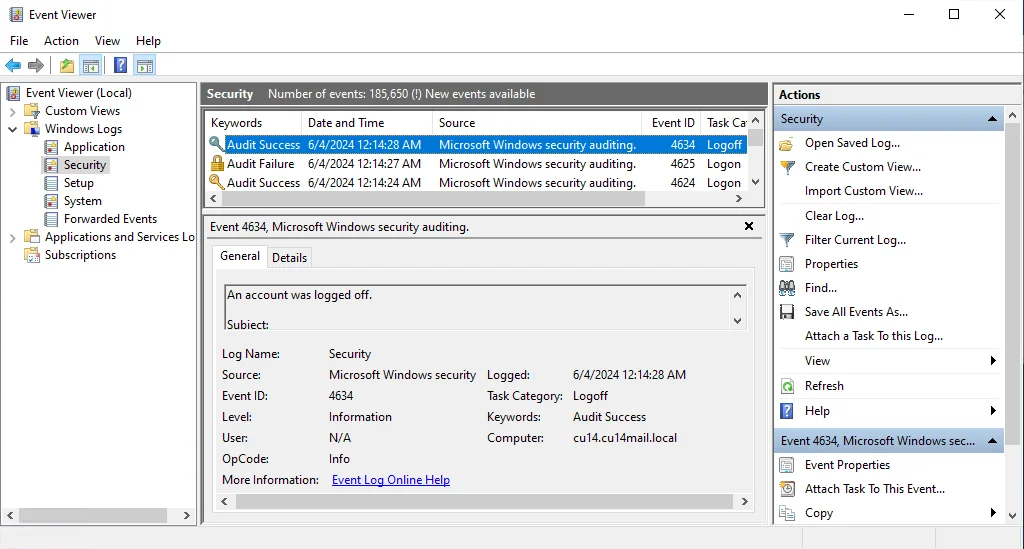Viewport: 1024px width, 549px height.
Task: Click the Create Custom View funnel icon
Action: pyautogui.click(x=788, y=167)
